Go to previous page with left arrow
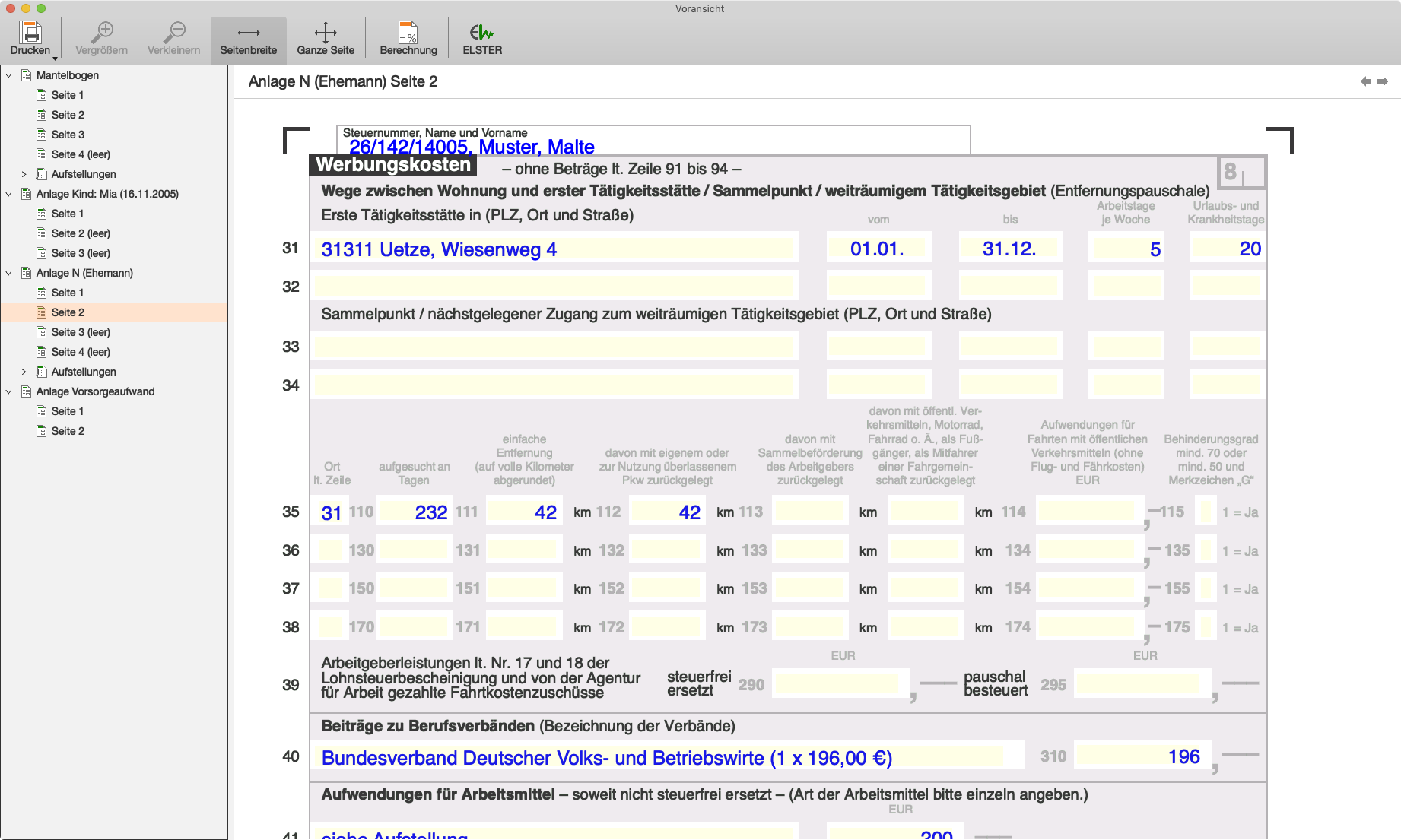This screenshot has width=1401, height=840. (x=1366, y=81)
